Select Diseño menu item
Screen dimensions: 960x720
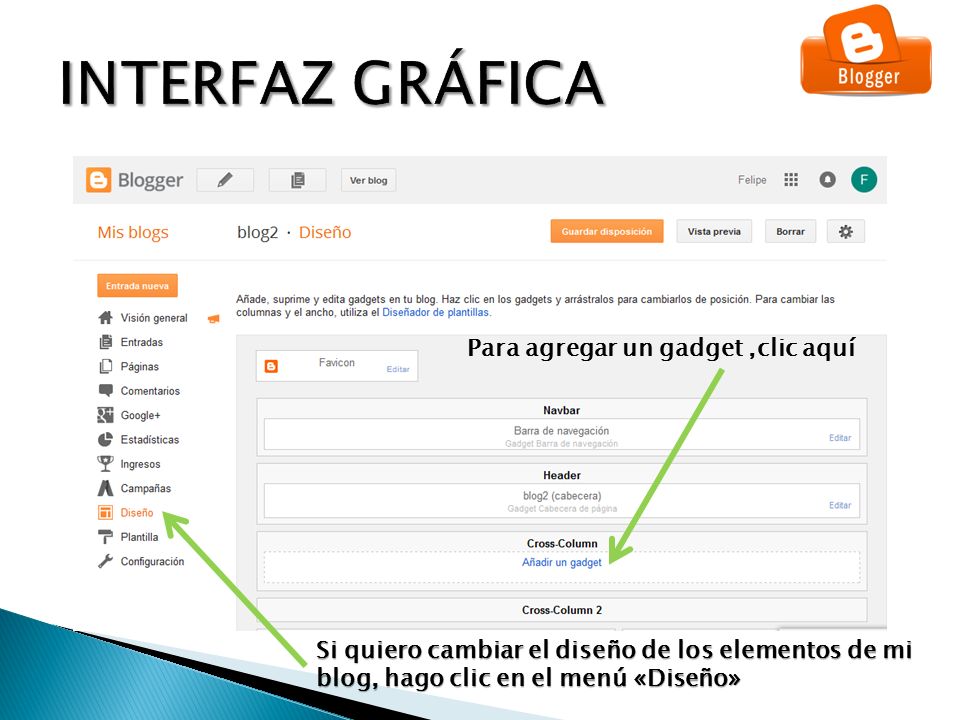pos(137,513)
